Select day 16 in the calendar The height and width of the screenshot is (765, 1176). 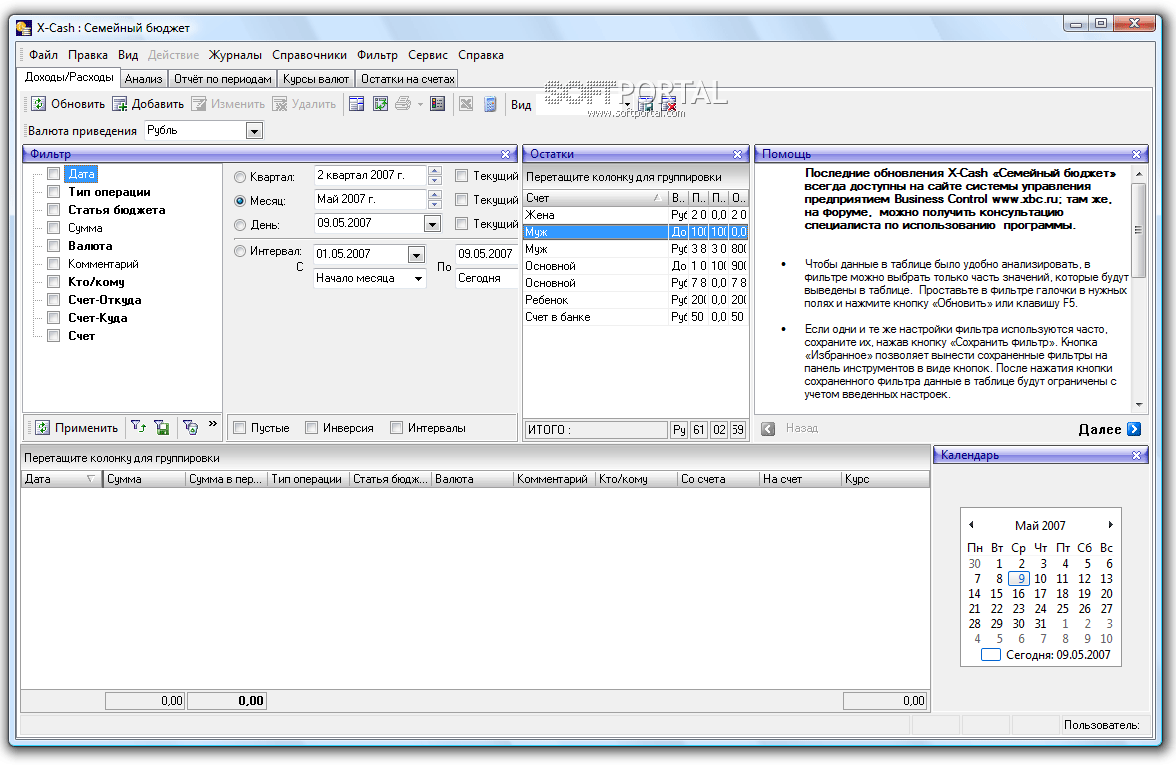pyautogui.click(x=1018, y=594)
